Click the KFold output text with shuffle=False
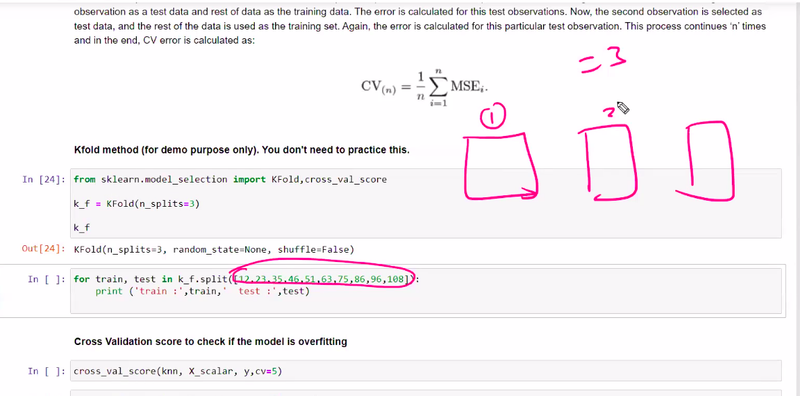The image size is (800, 396). tap(214, 250)
